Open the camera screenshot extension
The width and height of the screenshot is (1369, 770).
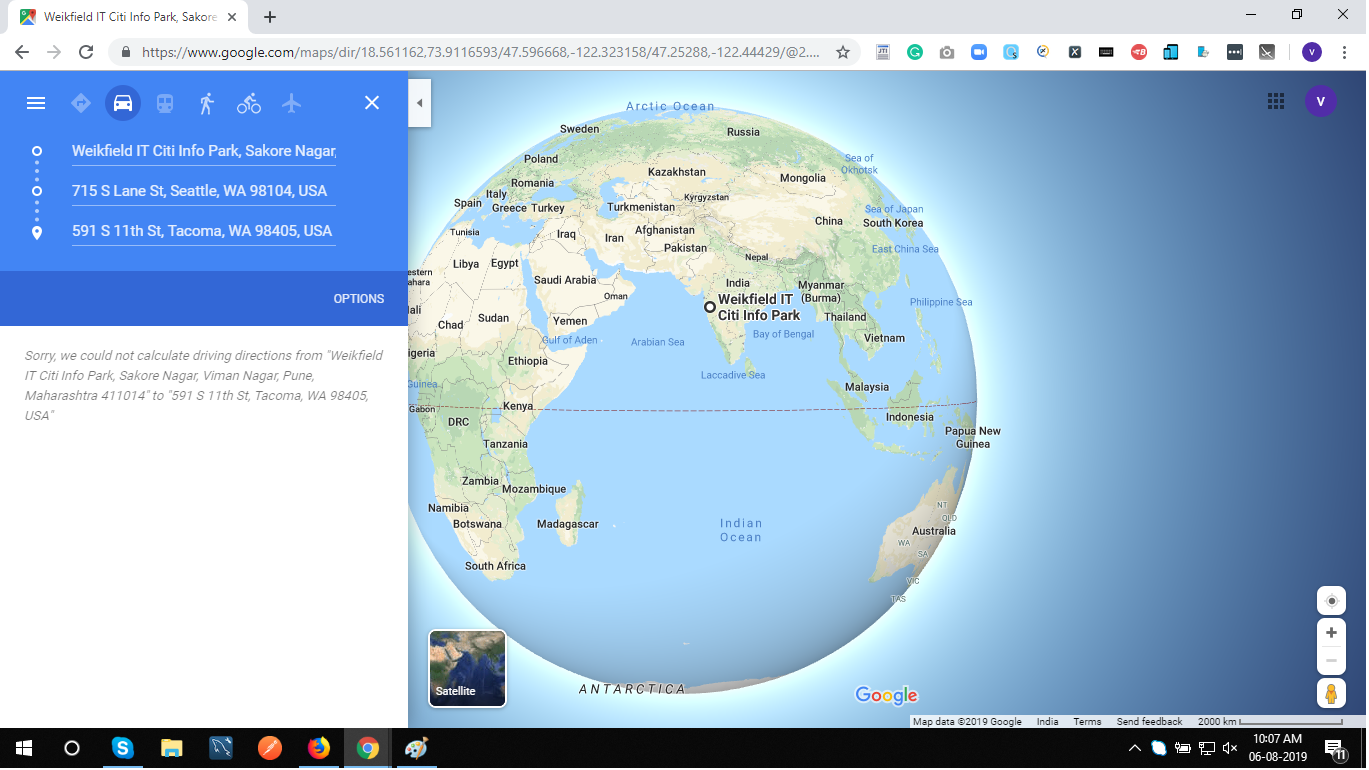pos(947,52)
